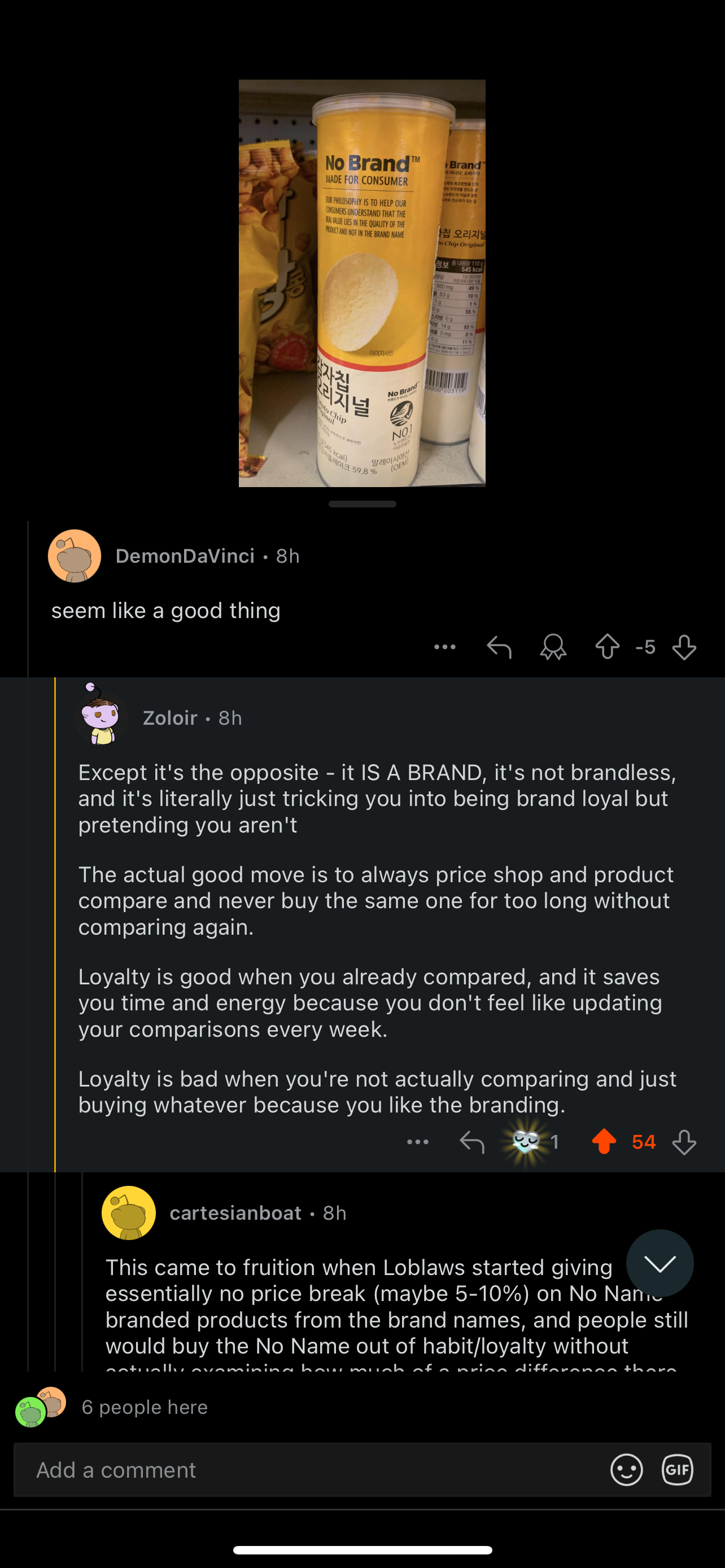725x1568 pixels.
Task: Jump to next comment with the round chevron button
Action: [x=660, y=1264]
